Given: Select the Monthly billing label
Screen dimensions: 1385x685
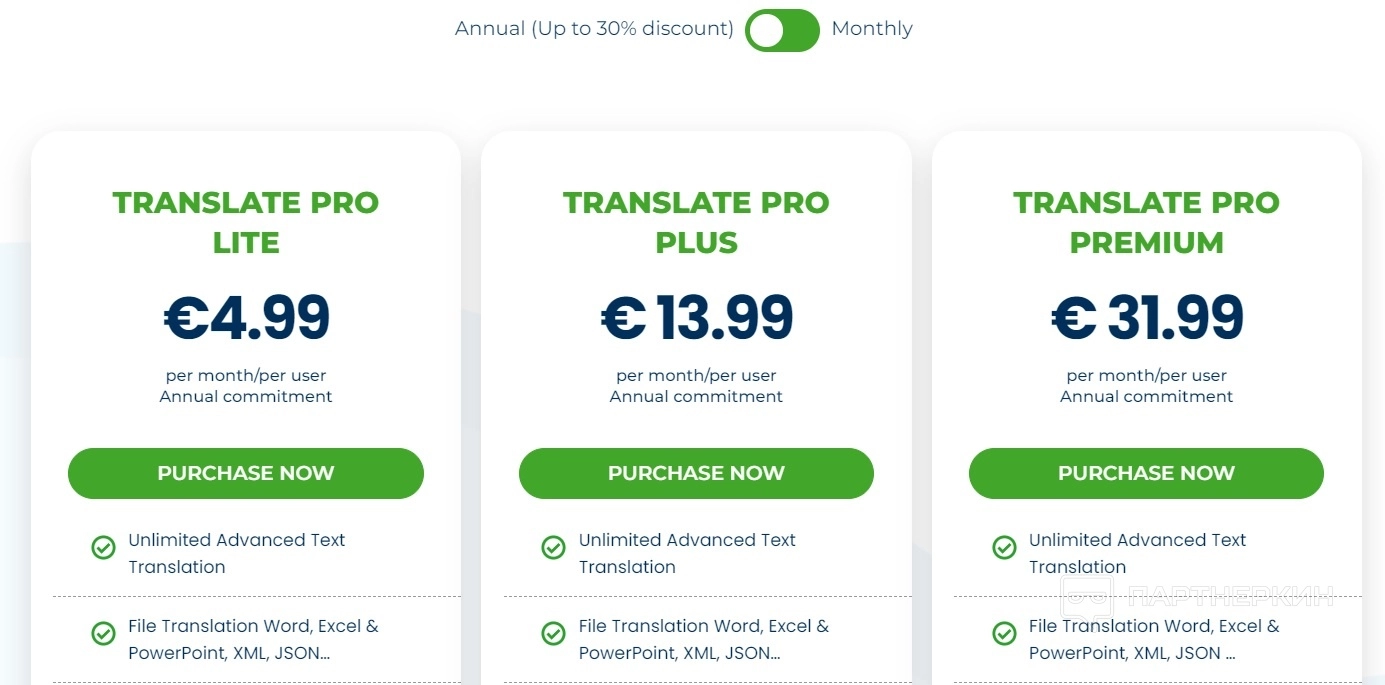Looking at the screenshot, I should click(872, 29).
